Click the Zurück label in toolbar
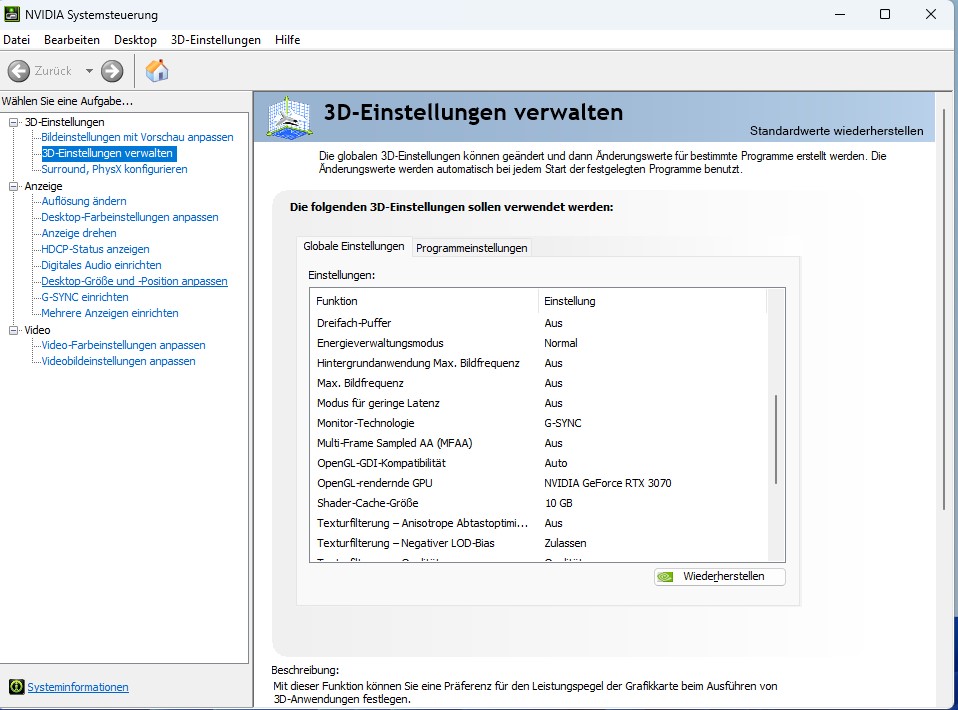The image size is (958, 710). 53,71
